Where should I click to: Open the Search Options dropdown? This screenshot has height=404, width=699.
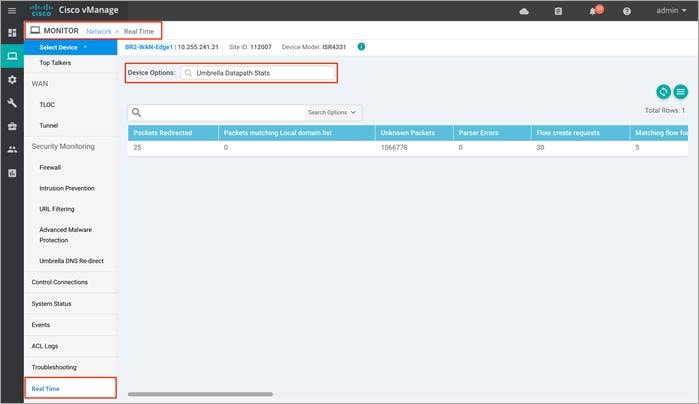tap(332, 112)
